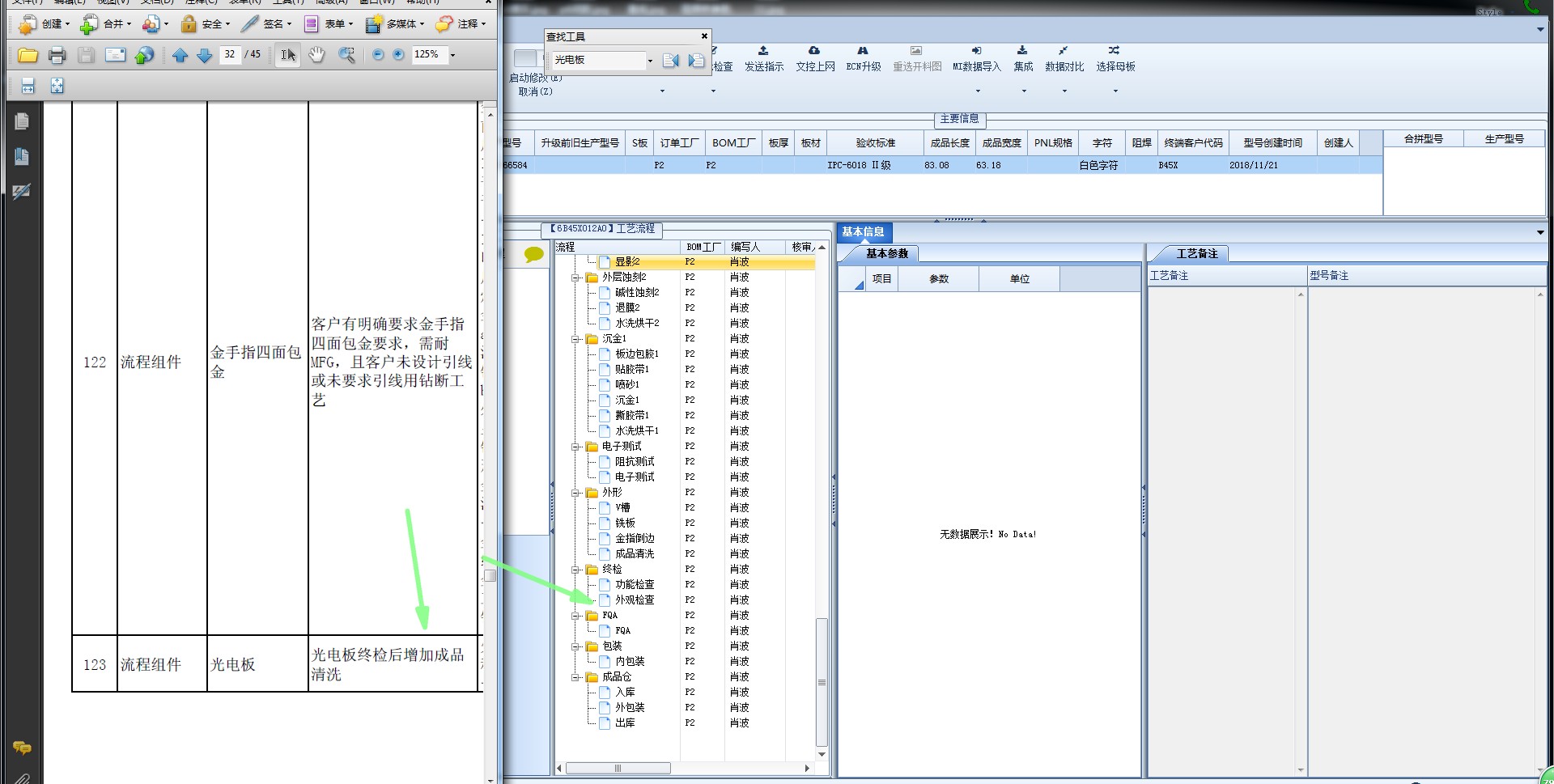Click the PDF document vertical scrollbar thumb
The image size is (1554, 784).
pyautogui.click(x=490, y=576)
